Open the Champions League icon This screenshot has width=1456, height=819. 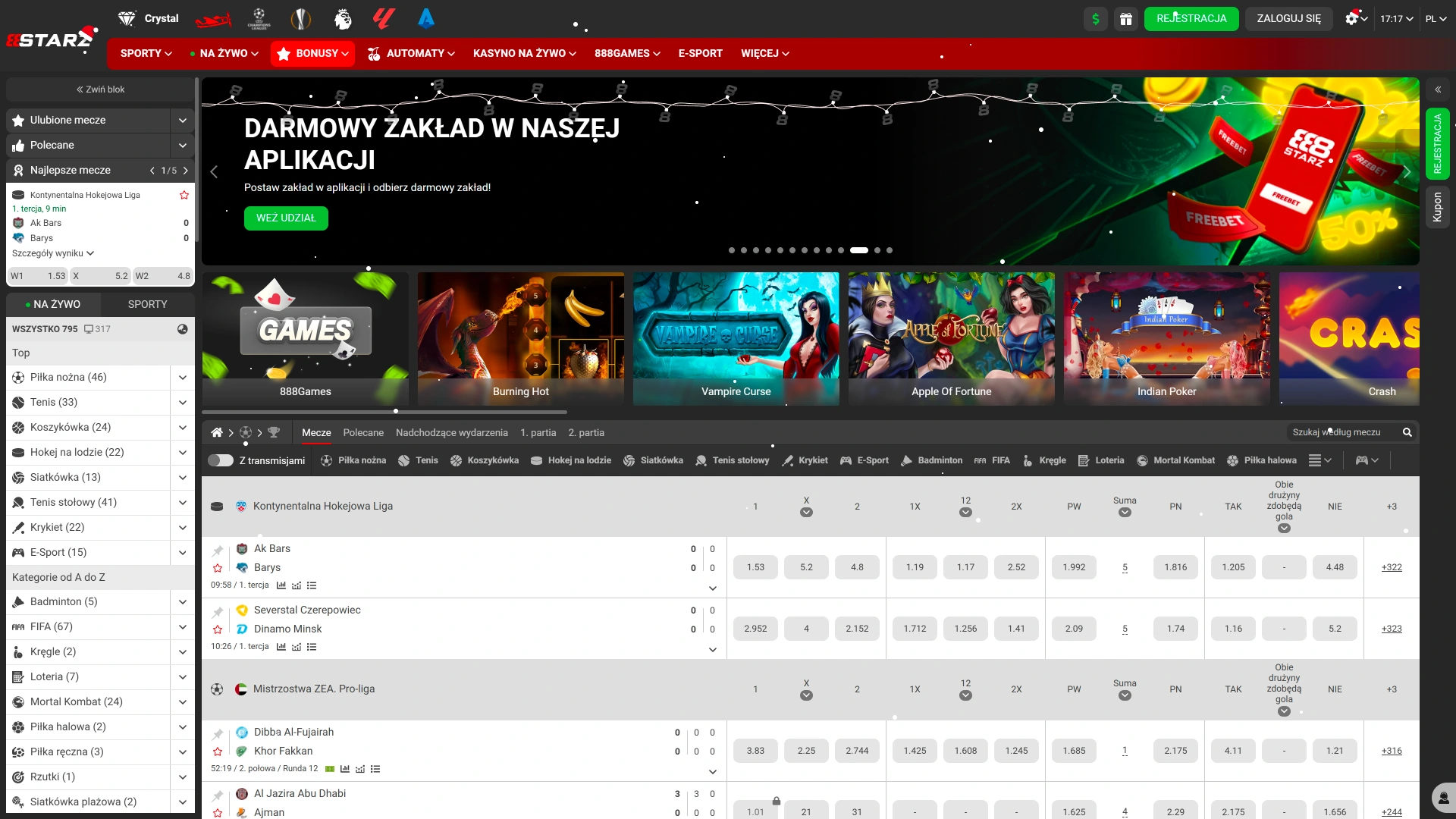[259, 19]
